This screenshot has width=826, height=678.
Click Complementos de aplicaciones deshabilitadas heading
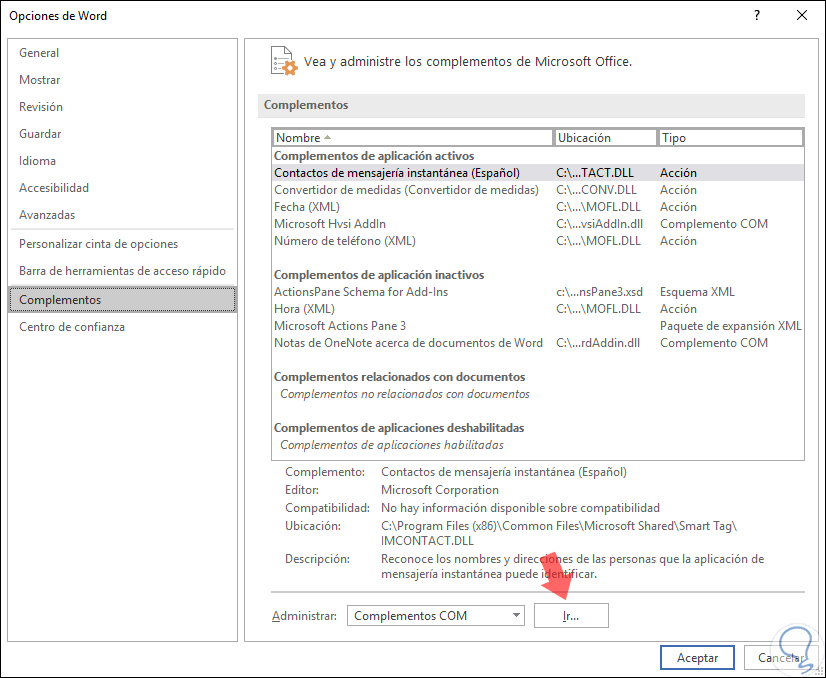(399, 428)
